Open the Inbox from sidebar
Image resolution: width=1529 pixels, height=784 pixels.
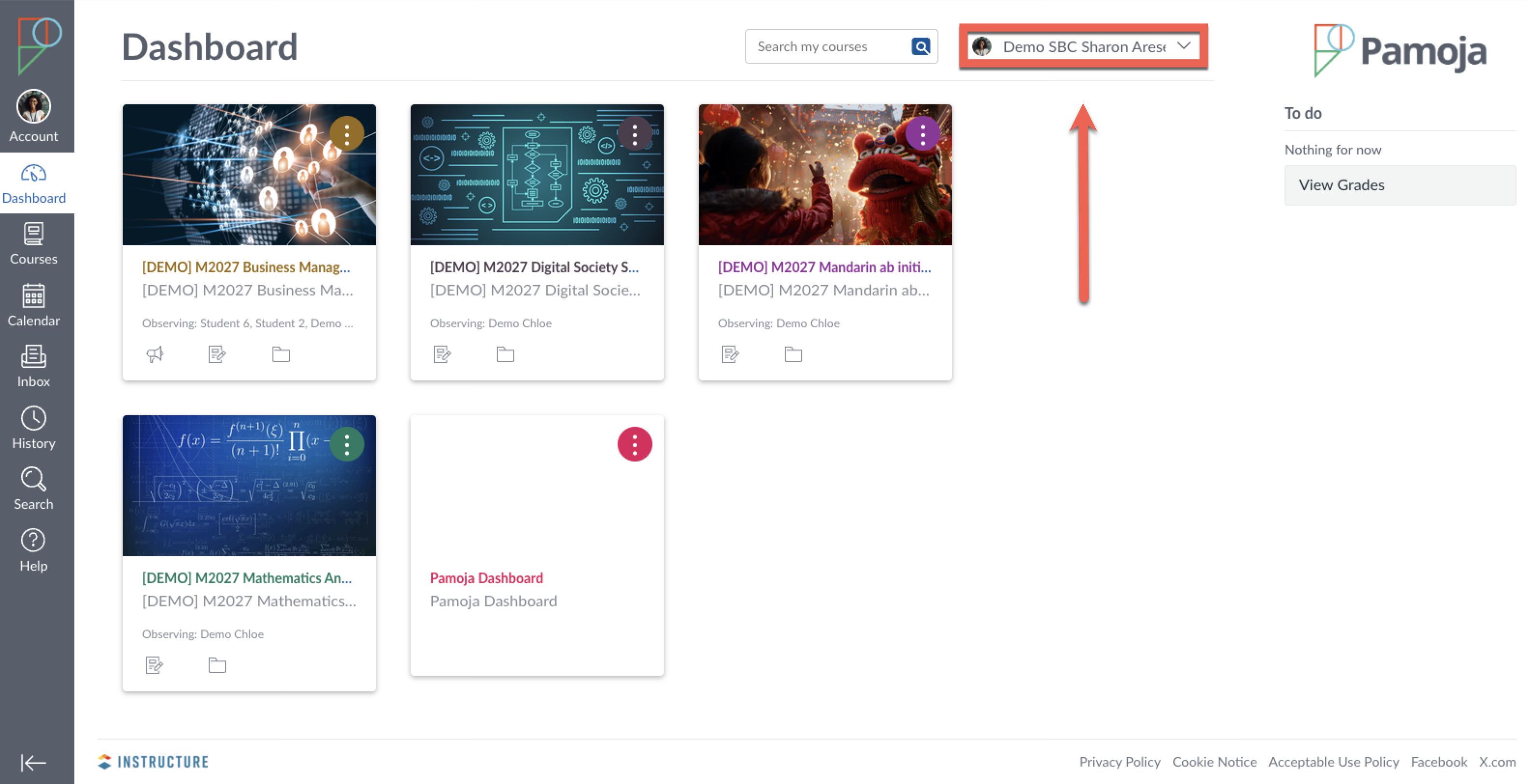(33, 365)
